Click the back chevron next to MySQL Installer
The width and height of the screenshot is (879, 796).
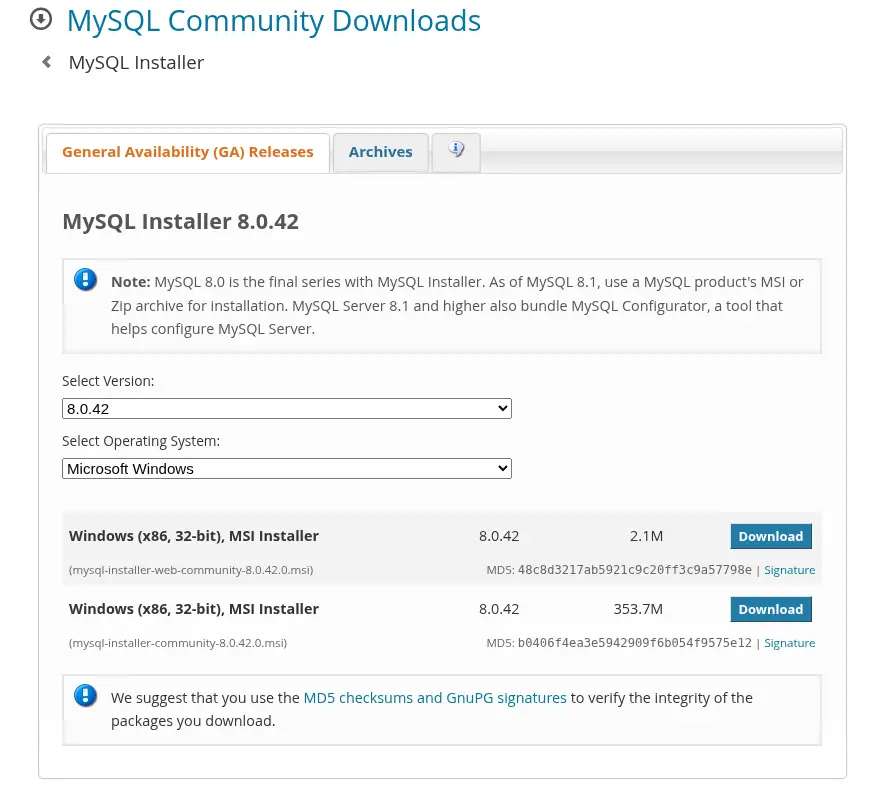(46, 61)
